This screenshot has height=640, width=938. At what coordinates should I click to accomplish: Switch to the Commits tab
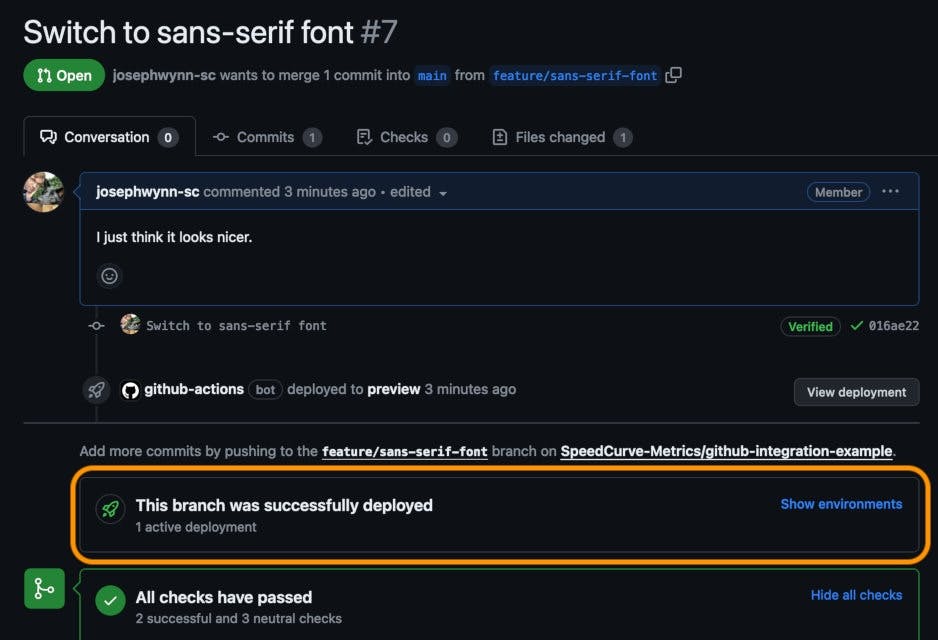[266, 137]
